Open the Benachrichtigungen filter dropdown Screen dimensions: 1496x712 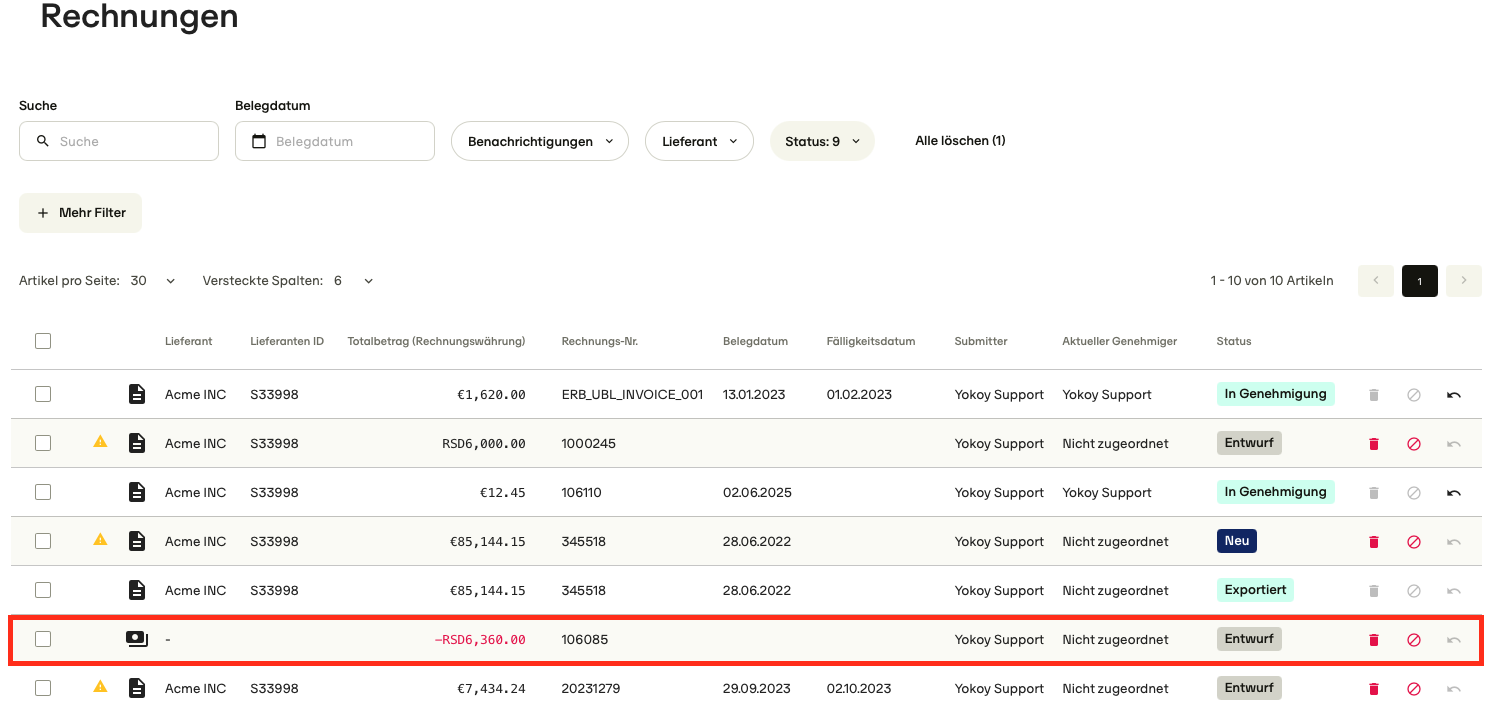(x=539, y=141)
